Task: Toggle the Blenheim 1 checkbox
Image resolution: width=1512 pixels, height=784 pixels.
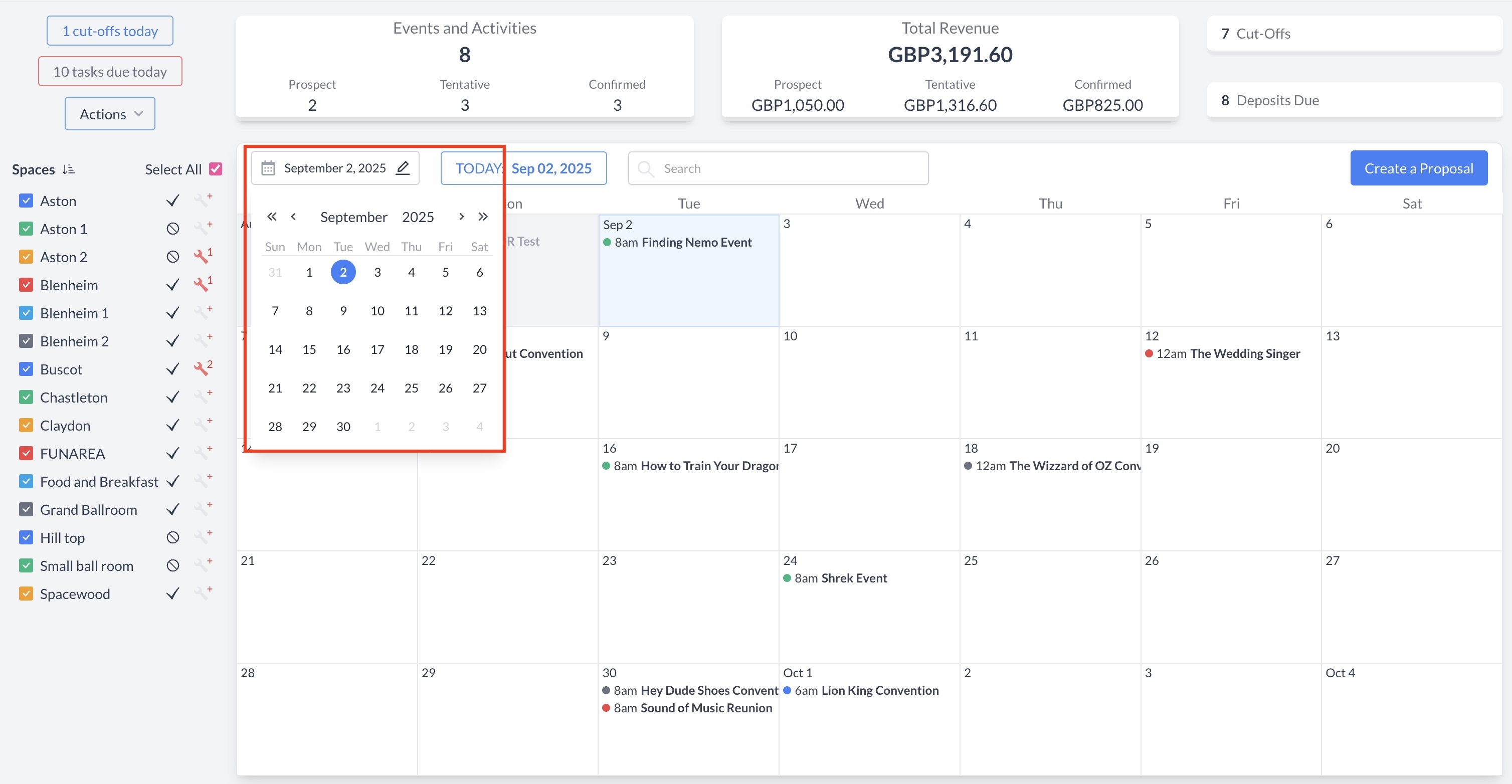Action: [26, 313]
